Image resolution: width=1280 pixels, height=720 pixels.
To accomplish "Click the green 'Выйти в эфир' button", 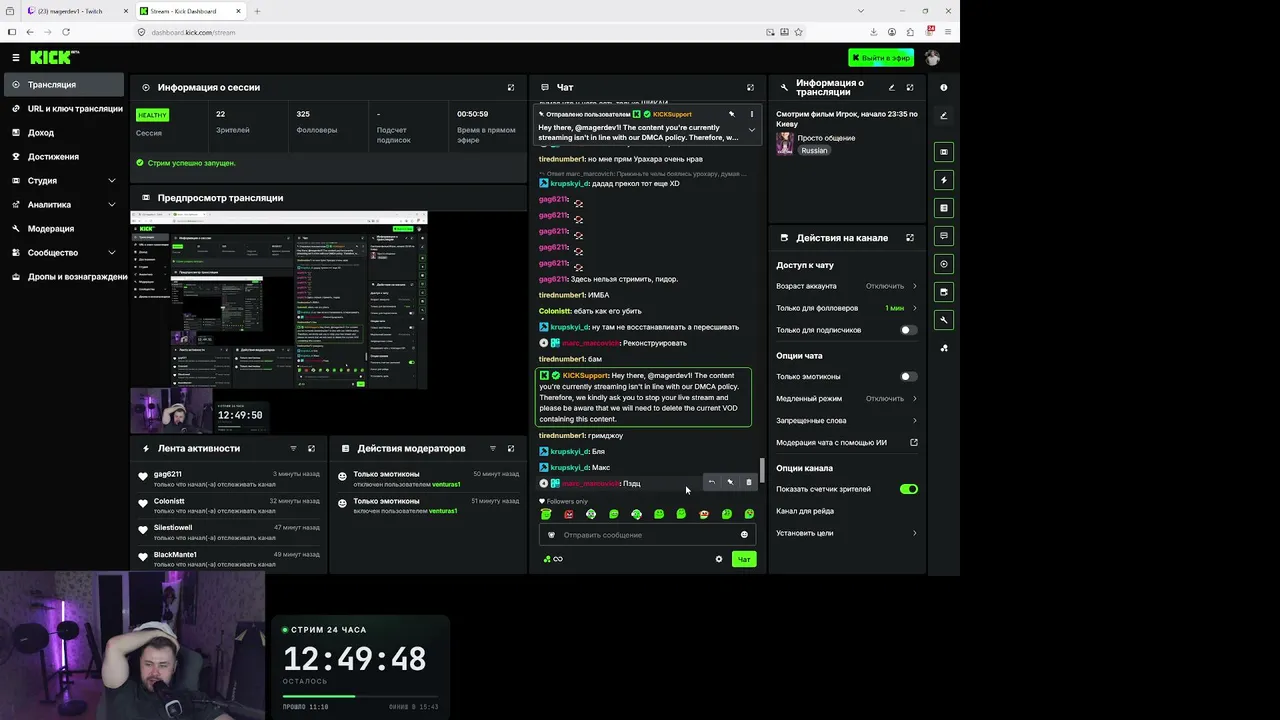I will pos(881,57).
